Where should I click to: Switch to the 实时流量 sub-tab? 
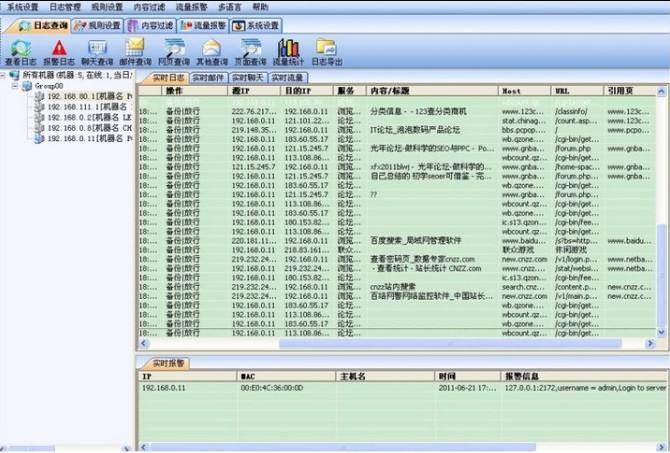click(288, 78)
